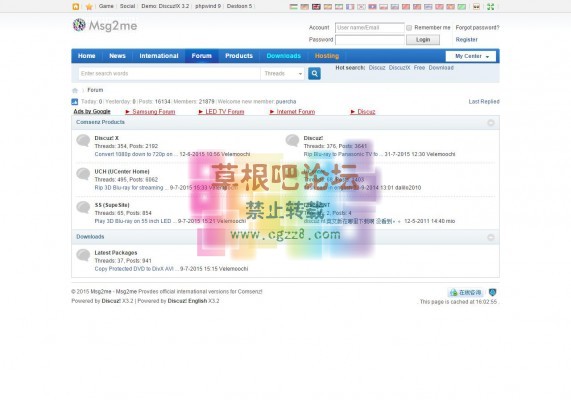Image resolution: width=571 pixels, height=400 pixels.
Task: Click hot search term Free
Action: (419, 68)
